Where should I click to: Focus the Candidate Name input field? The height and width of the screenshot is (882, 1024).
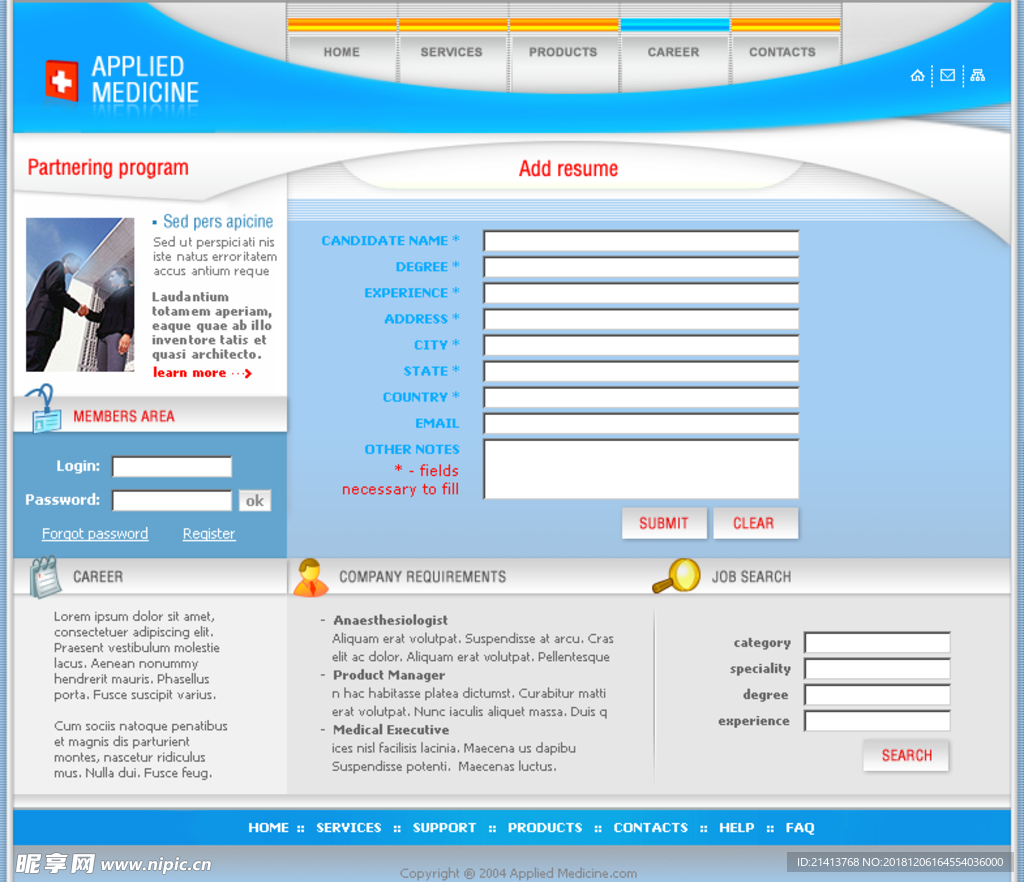(641, 241)
